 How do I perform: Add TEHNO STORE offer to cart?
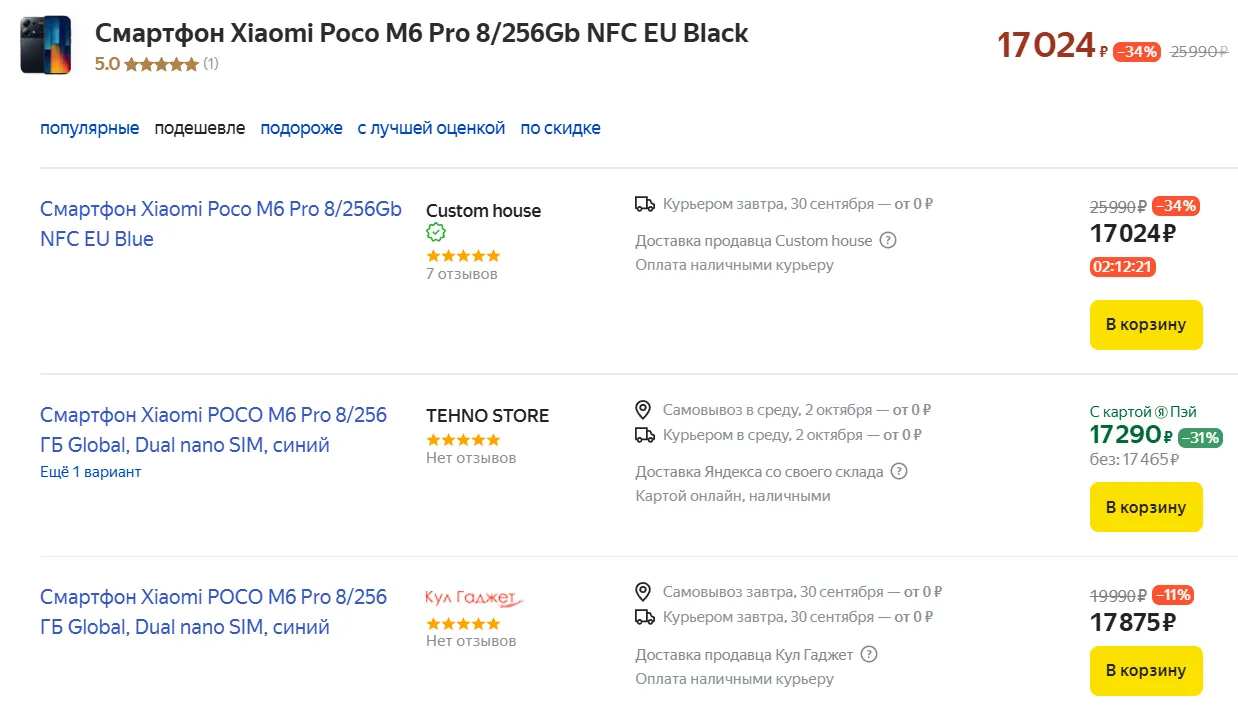(1145, 507)
